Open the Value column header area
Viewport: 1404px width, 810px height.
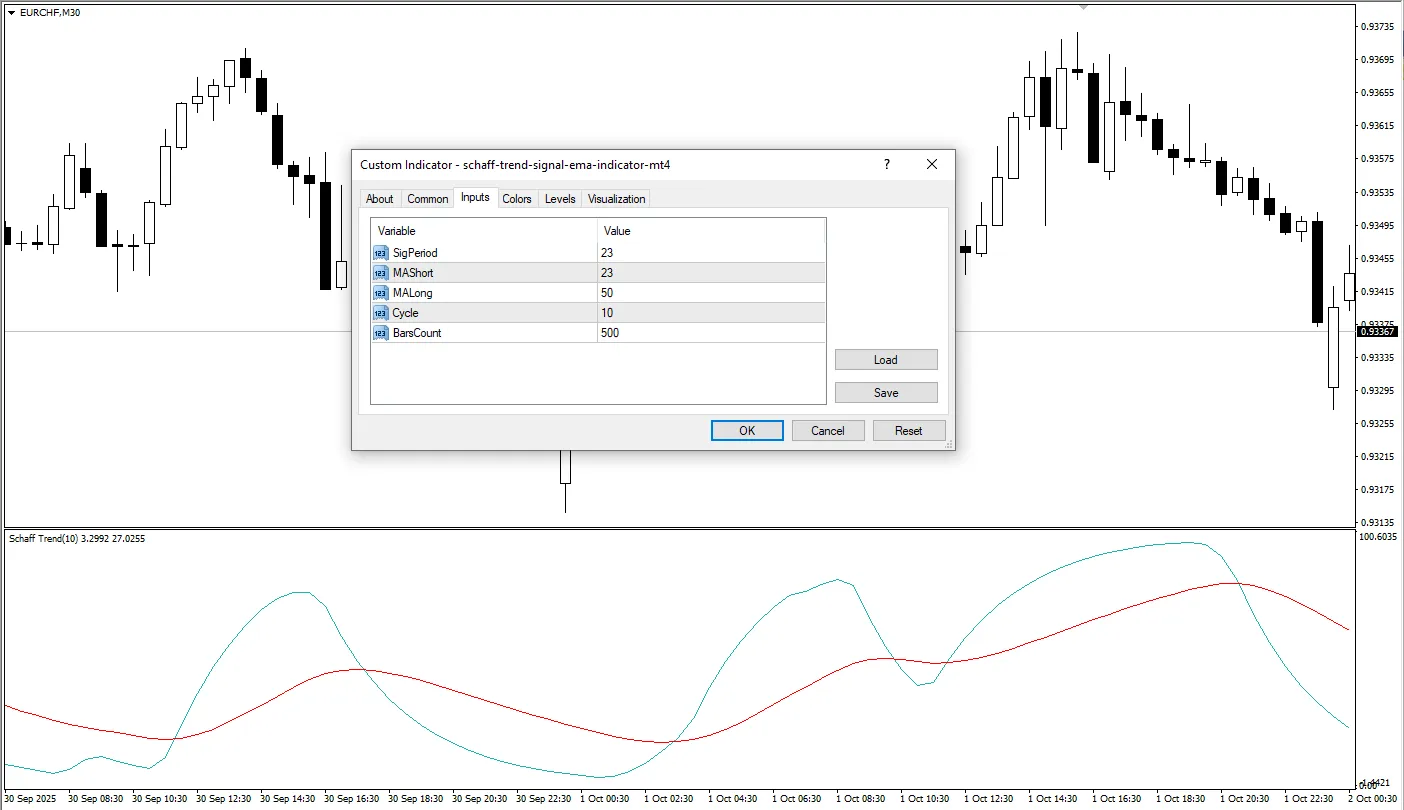pos(617,231)
